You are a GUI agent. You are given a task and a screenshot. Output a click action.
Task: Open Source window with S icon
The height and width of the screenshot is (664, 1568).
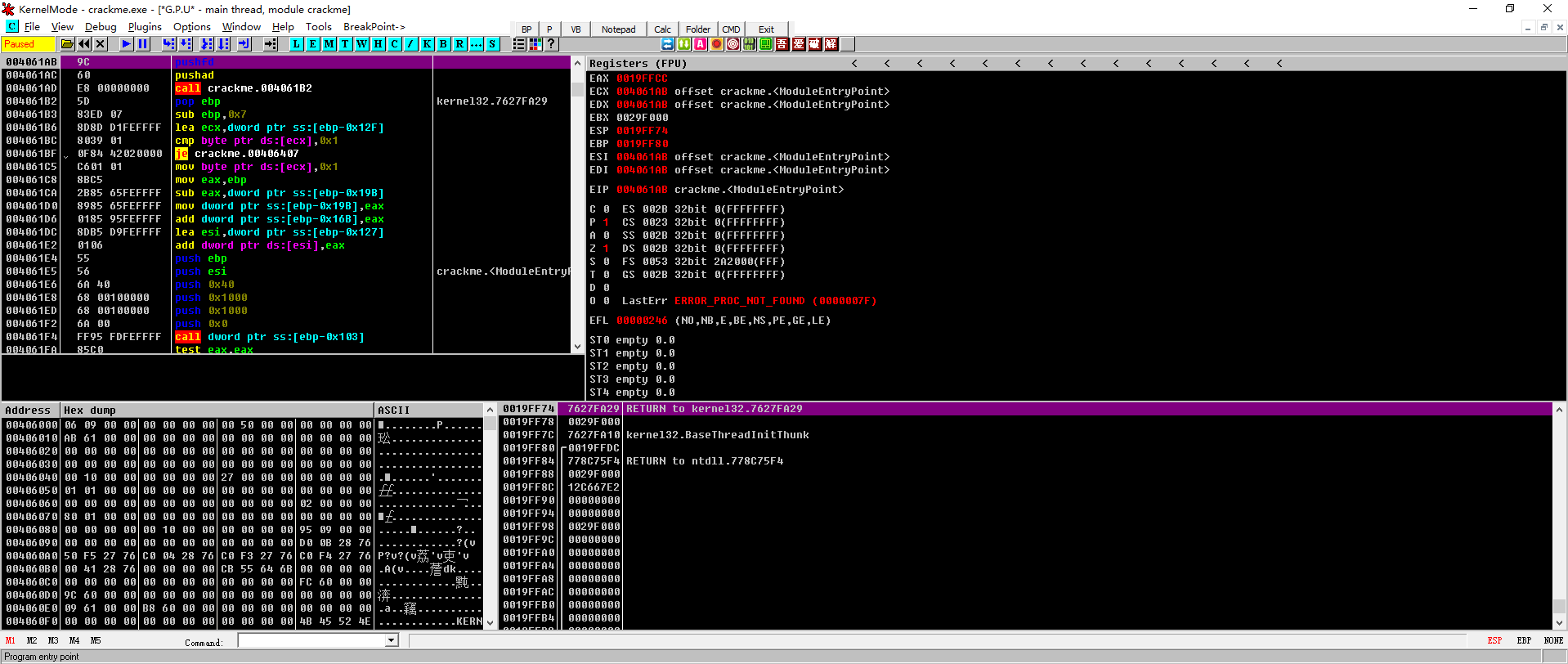(x=492, y=44)
